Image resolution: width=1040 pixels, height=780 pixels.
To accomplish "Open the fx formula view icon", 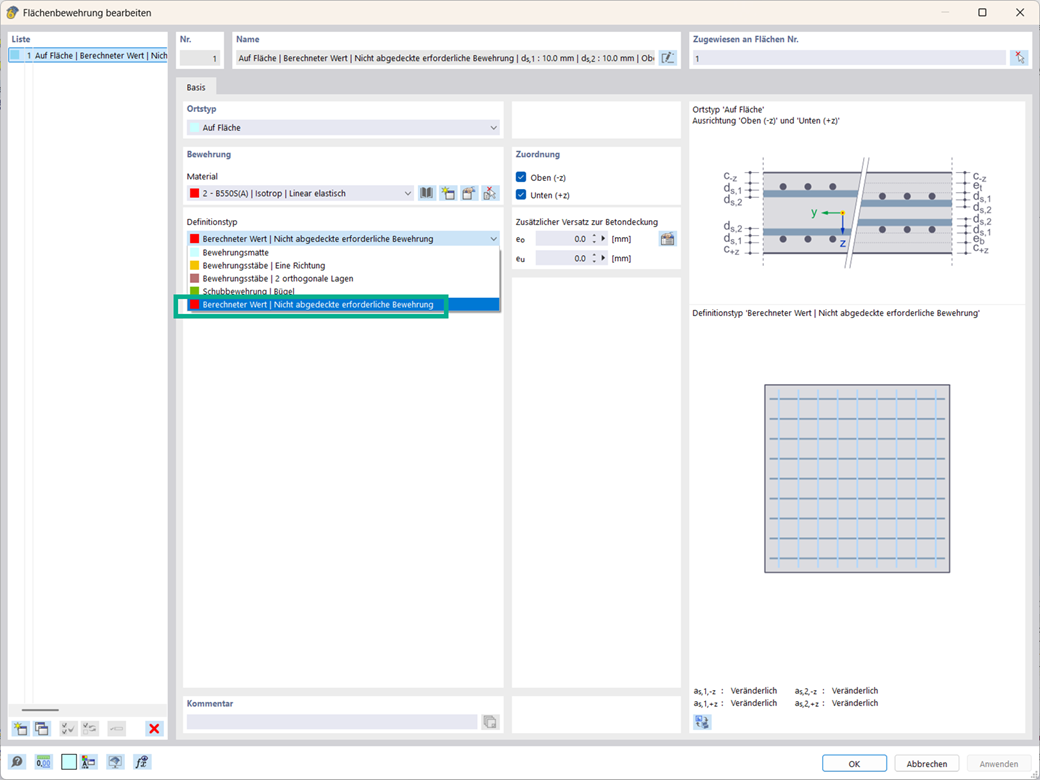I will pos(141,762).
